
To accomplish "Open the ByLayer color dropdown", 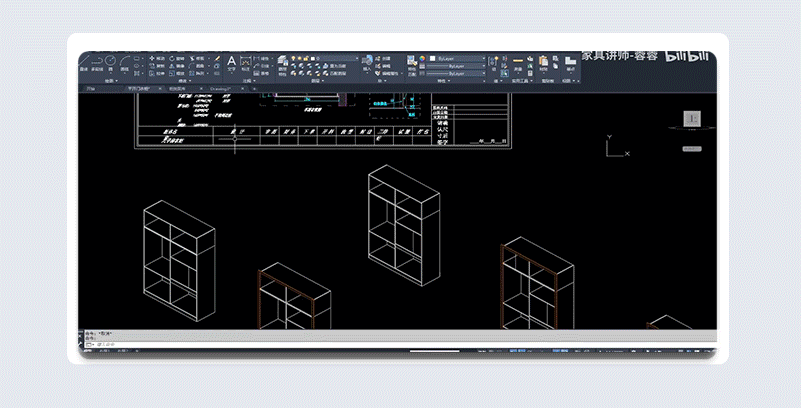I will tap(457, 58).
